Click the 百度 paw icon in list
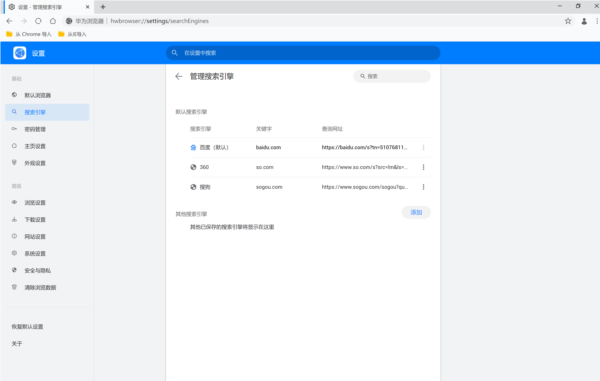This screenshot has height=381, width=600. coord(193,147)
